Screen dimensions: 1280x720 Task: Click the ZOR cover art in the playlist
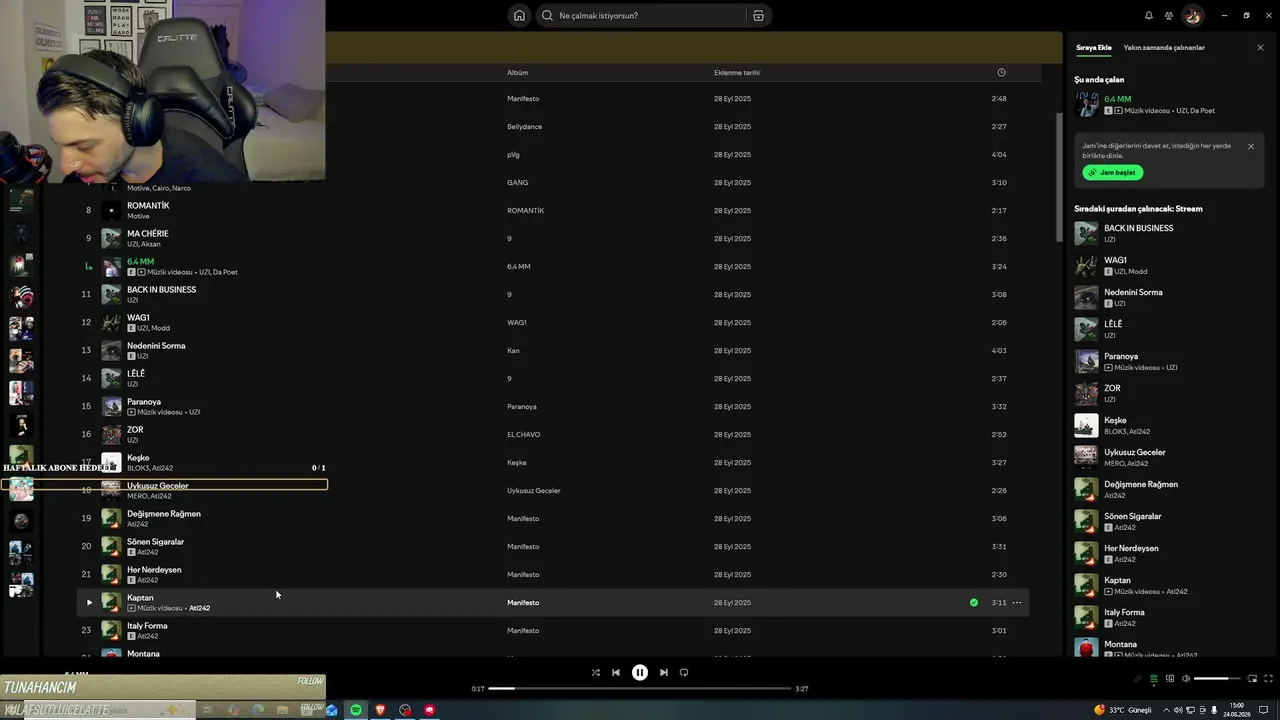111,434
